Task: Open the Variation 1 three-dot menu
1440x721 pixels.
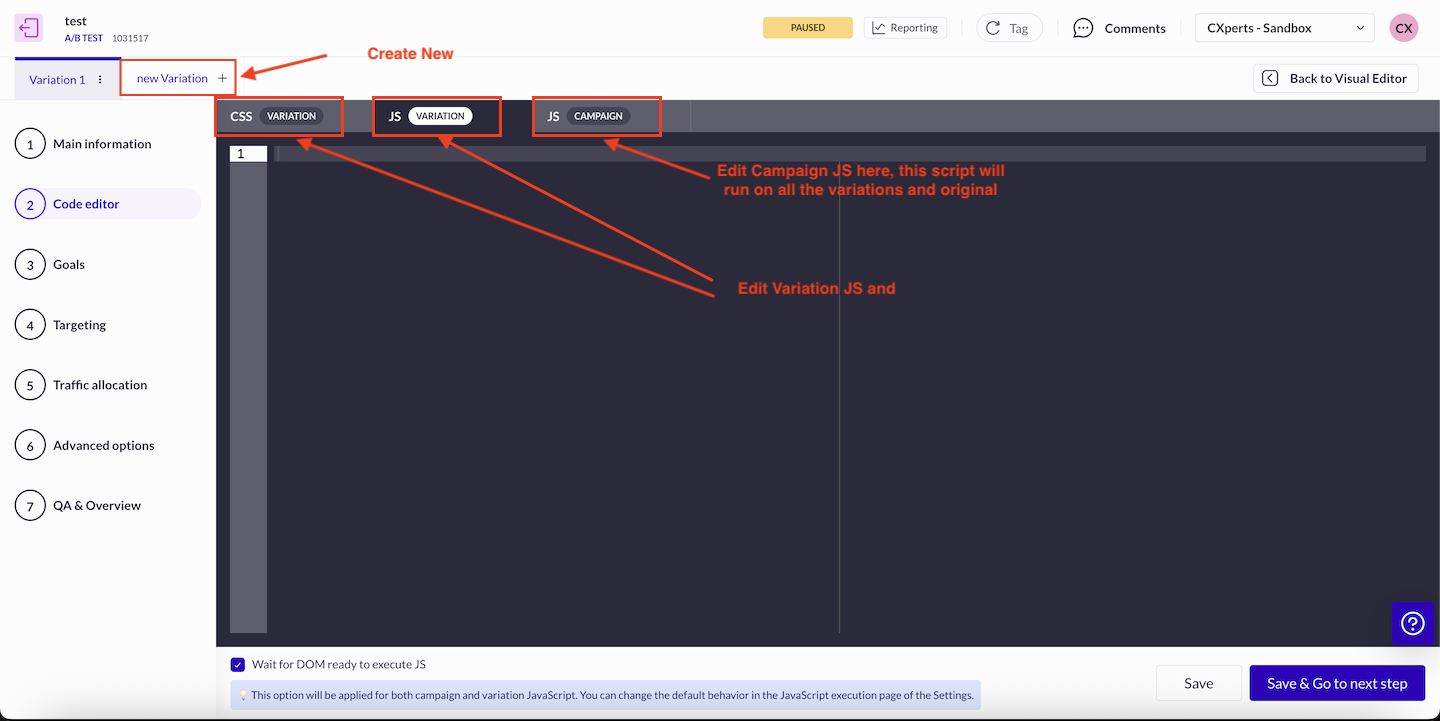Action: click(x=100, y=79)
